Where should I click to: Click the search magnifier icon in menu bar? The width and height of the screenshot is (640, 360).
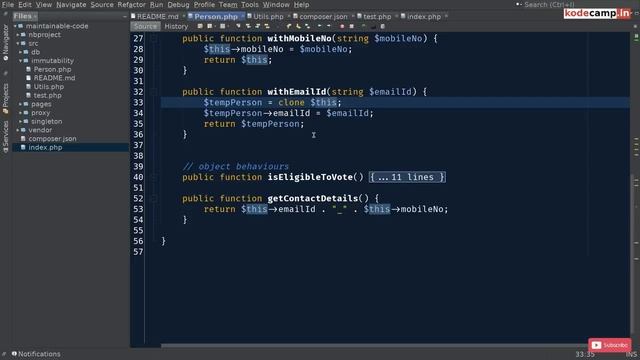[518, 4]
